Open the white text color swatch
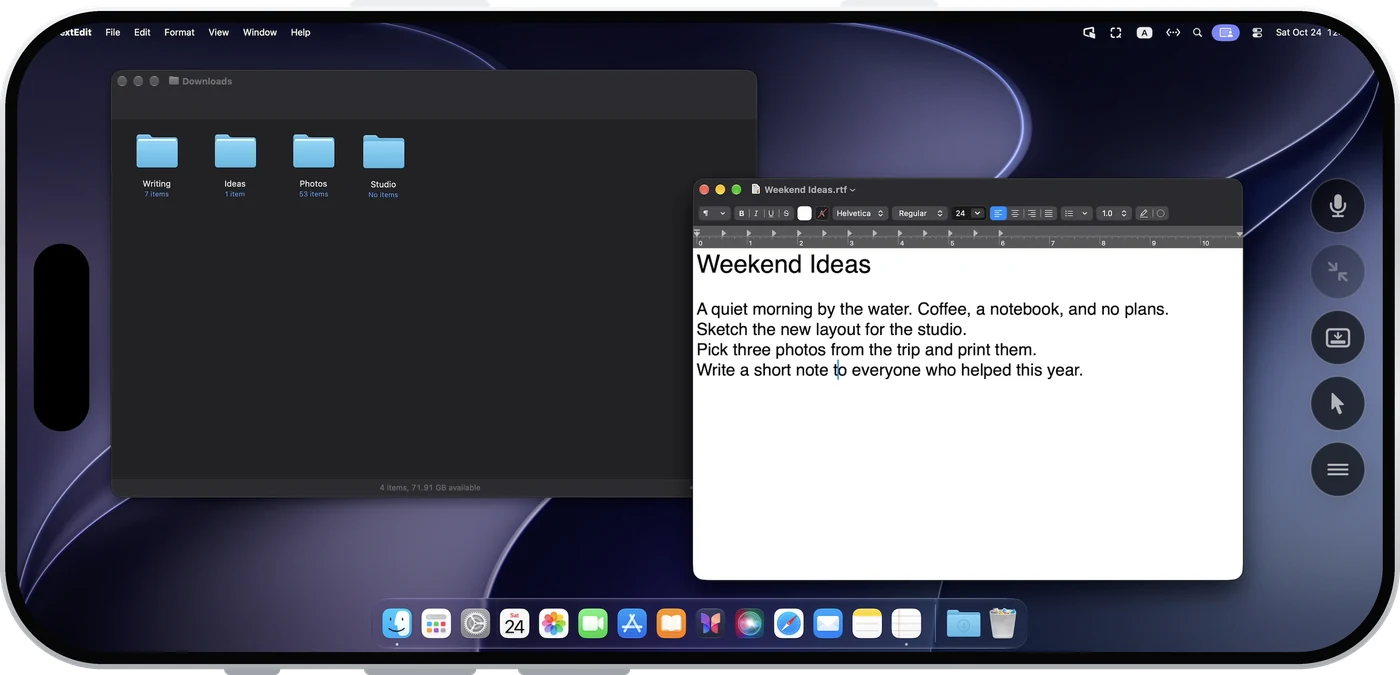This screenshot has width=1400, height=675. (x=804, y=213)
